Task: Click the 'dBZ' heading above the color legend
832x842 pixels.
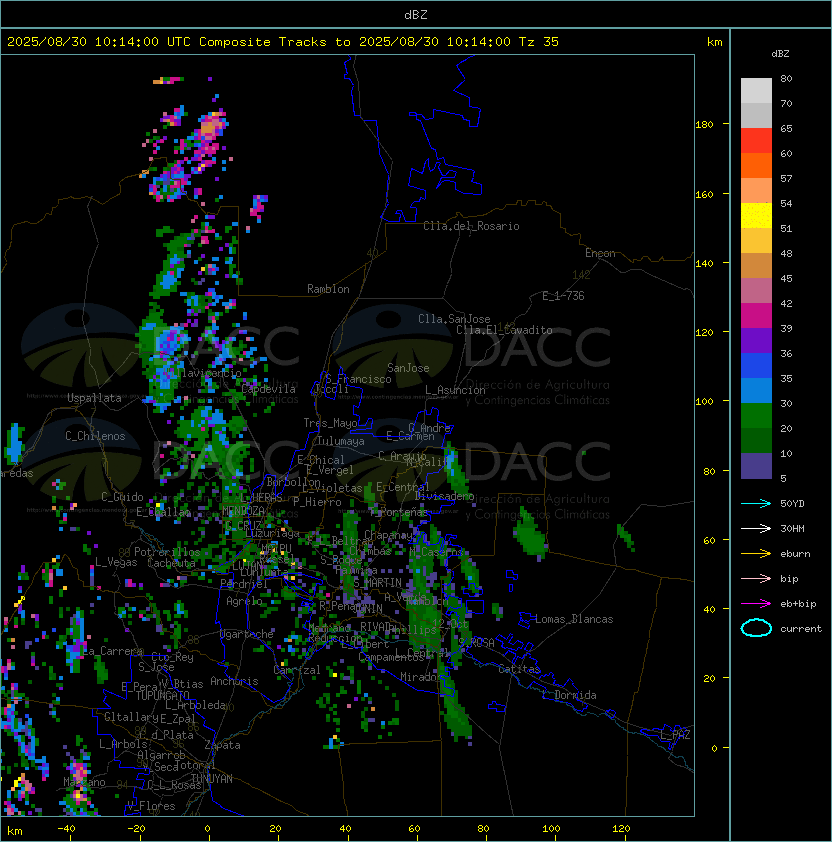Action: [780, 54]
